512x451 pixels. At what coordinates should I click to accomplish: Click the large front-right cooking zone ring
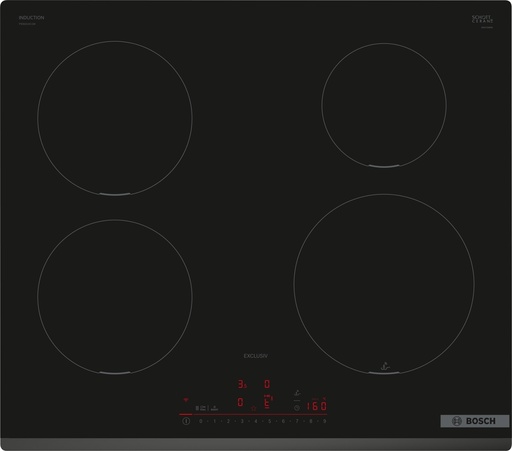[x=384, y=284]
